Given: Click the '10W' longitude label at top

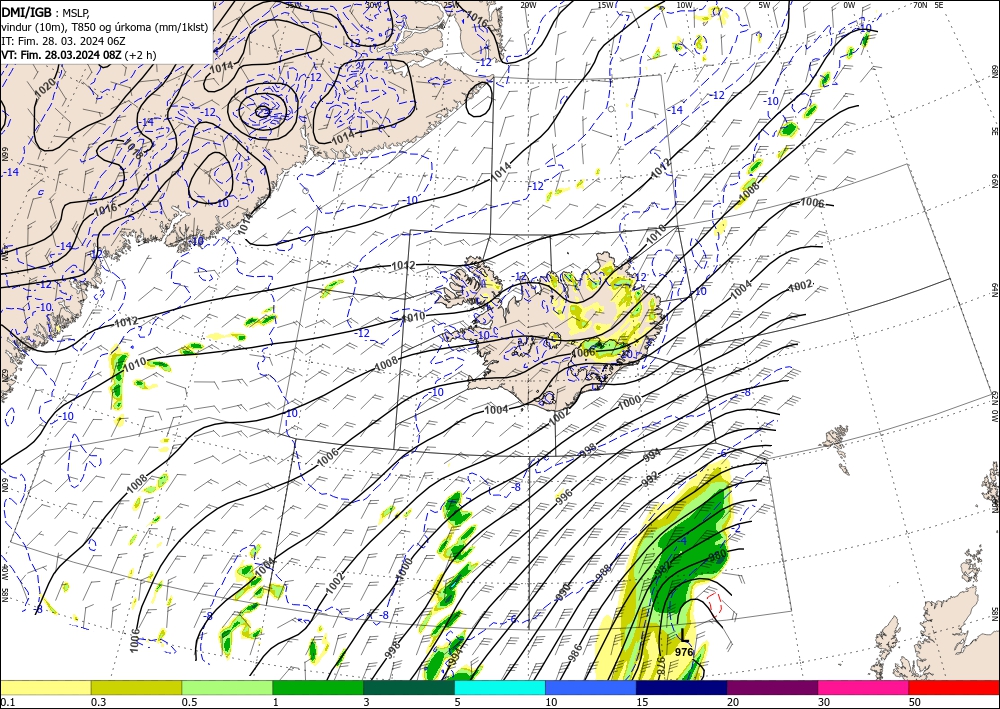Looking at the screenshot, I should (684, 5).
